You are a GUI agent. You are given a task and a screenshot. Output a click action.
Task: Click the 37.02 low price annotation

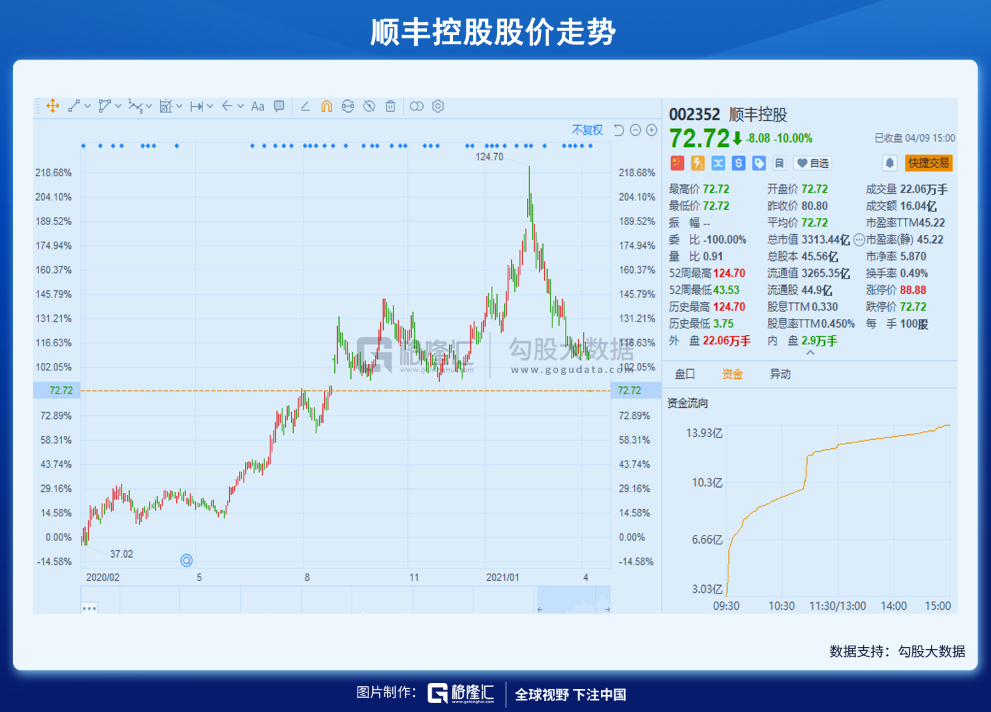click(121, 554)
